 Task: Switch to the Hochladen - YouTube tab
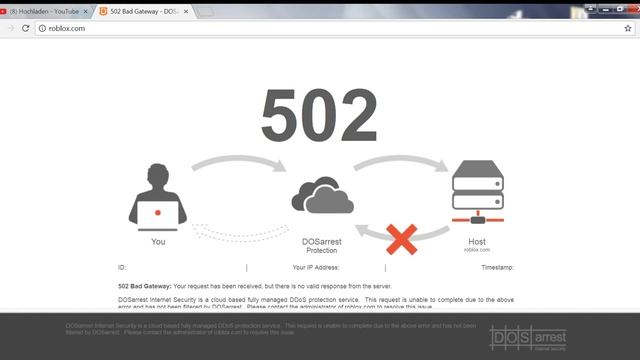[x=44, y=11]
